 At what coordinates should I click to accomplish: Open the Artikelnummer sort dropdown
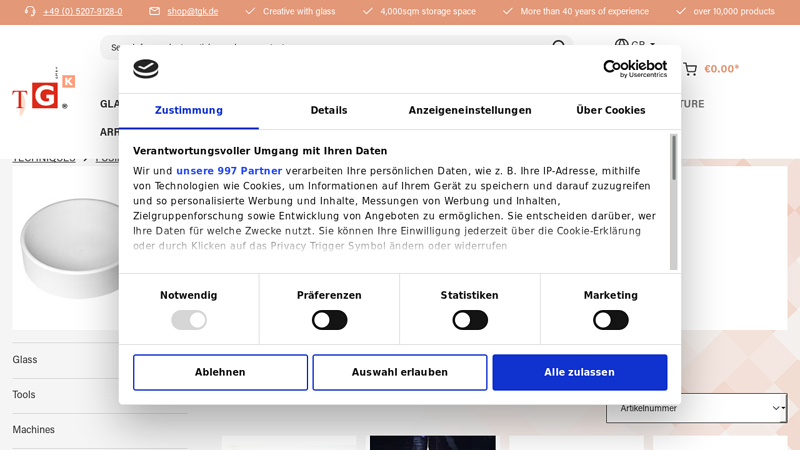click(x=696, y=408)
